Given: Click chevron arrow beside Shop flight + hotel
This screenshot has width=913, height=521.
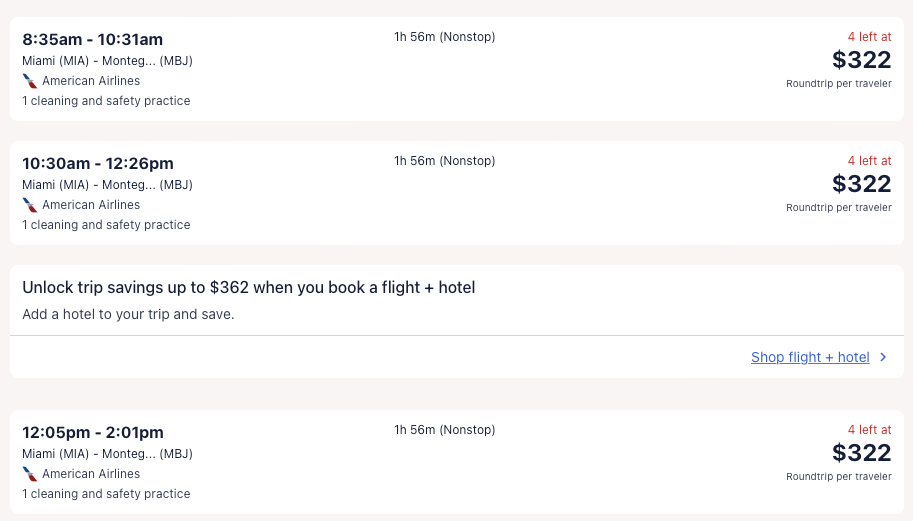Looking at the screenshot, I should (883, 357).
